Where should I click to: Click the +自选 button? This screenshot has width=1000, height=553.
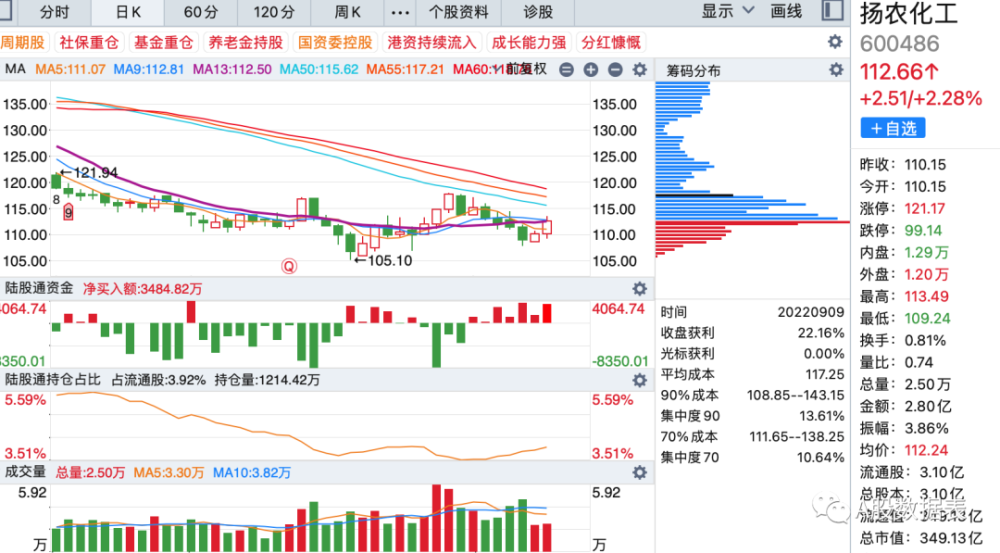pyautogui.click(x=893, y=128)
